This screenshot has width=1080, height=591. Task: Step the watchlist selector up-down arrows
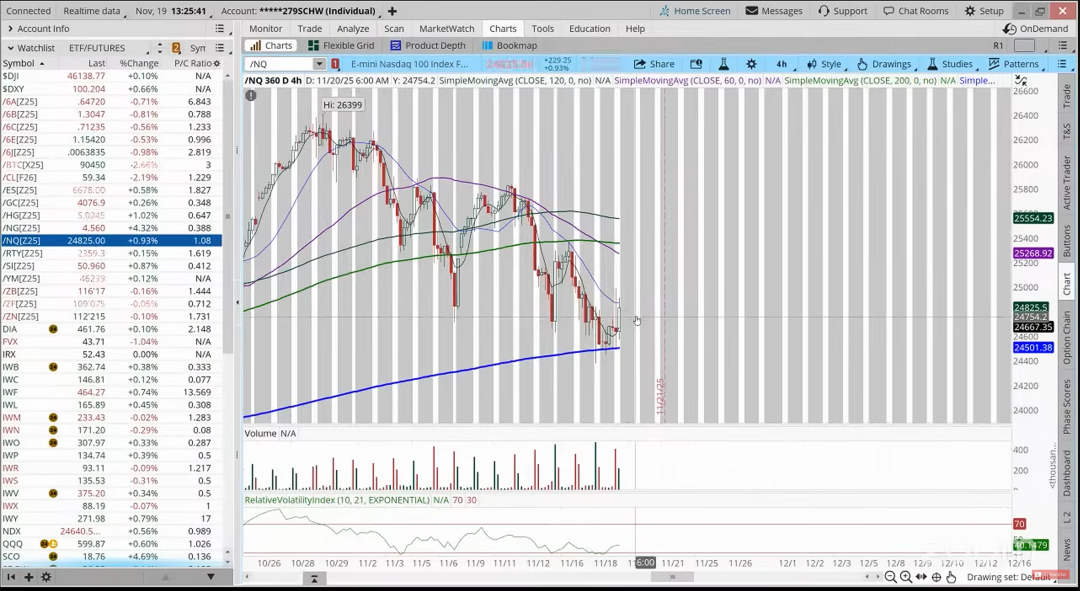point(160,48)
